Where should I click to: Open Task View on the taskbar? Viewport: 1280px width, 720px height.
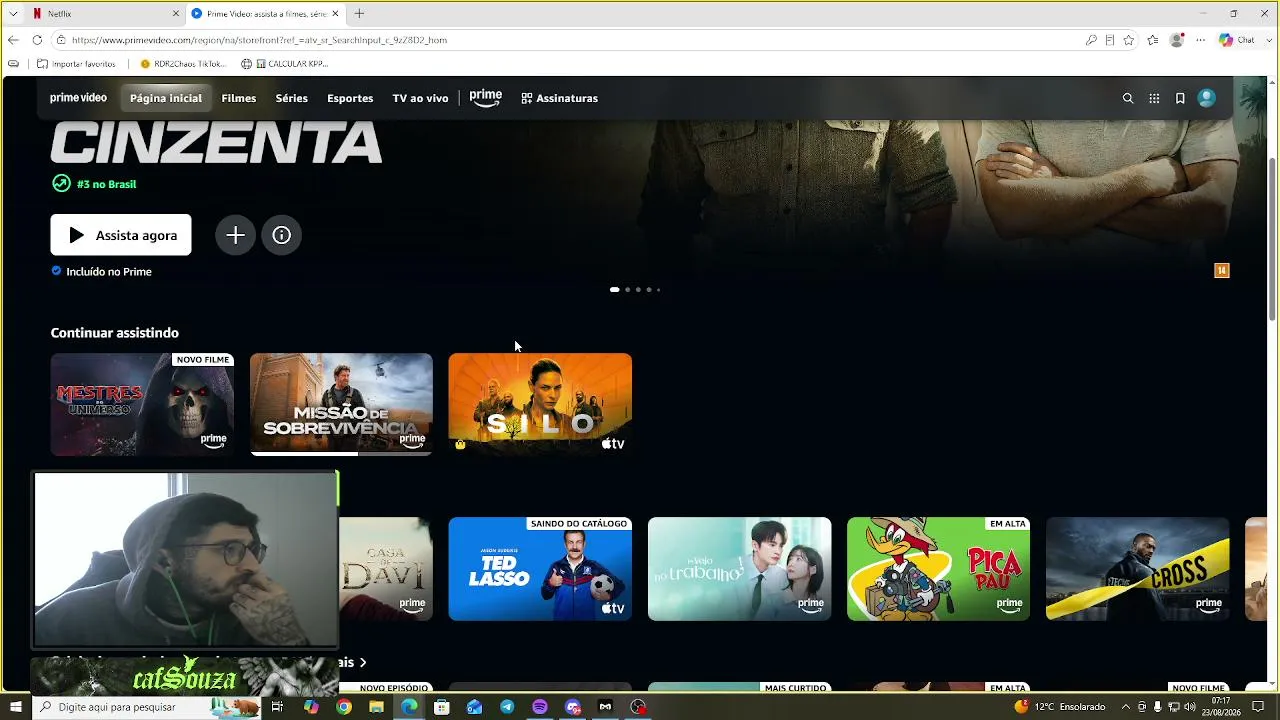pos(278,707)
